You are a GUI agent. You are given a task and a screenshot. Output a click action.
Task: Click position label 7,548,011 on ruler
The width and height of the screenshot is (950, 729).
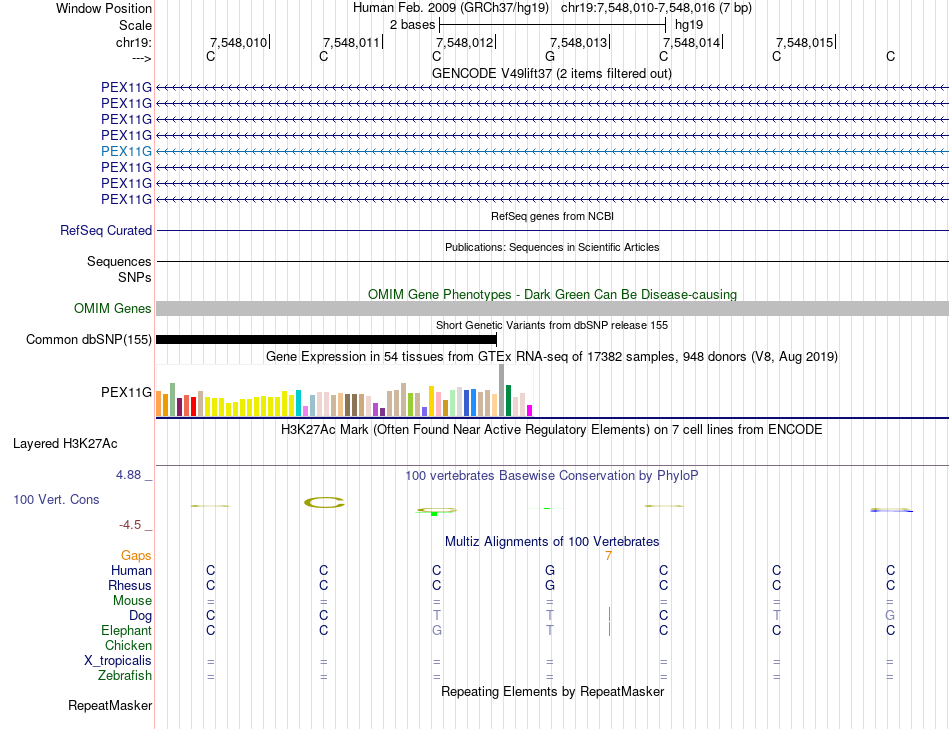click(351, 42)
